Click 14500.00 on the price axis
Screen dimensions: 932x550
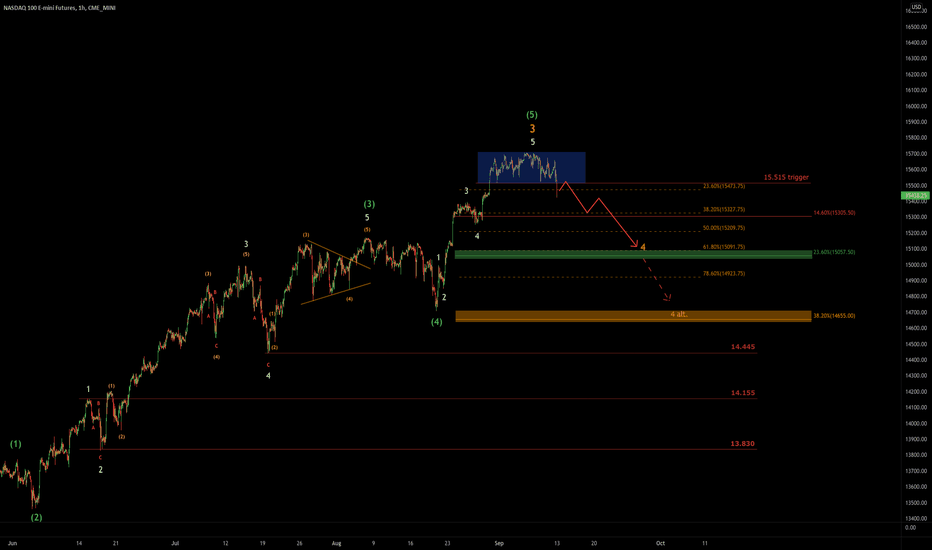[916, 344]
